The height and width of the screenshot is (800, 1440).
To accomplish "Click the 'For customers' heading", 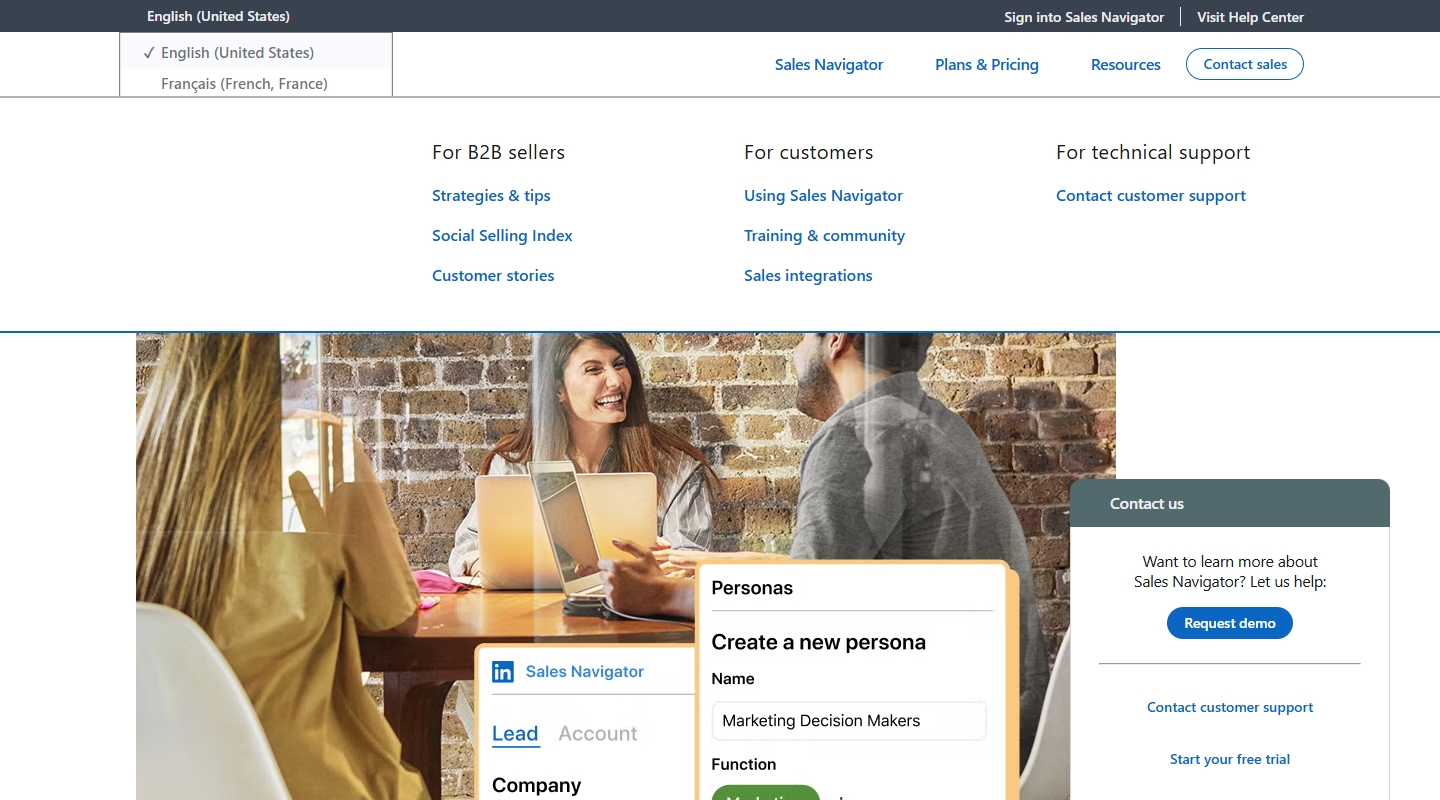I will 808,152.
